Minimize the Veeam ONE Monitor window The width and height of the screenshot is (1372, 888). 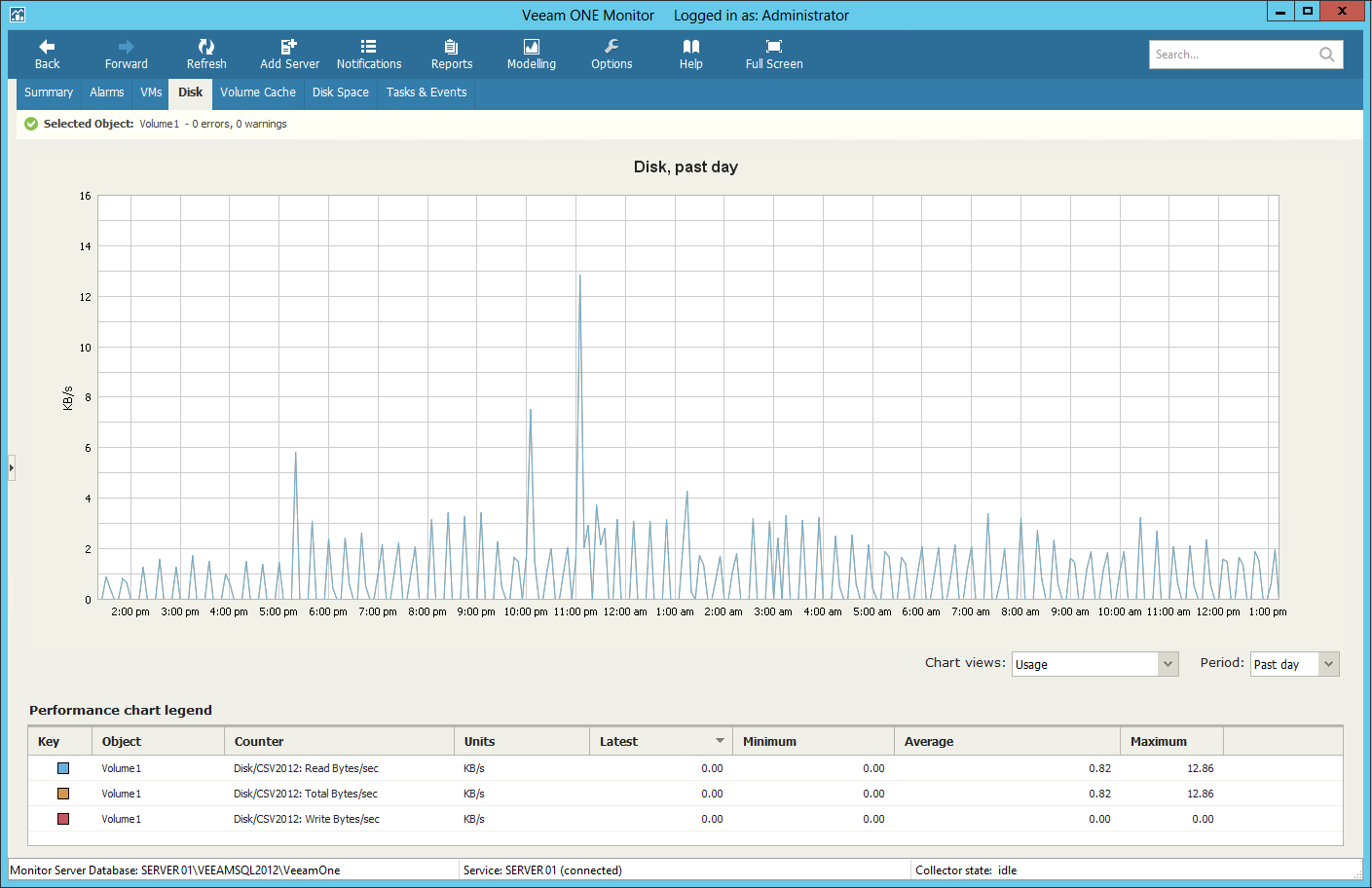(x=1280, y=12)
